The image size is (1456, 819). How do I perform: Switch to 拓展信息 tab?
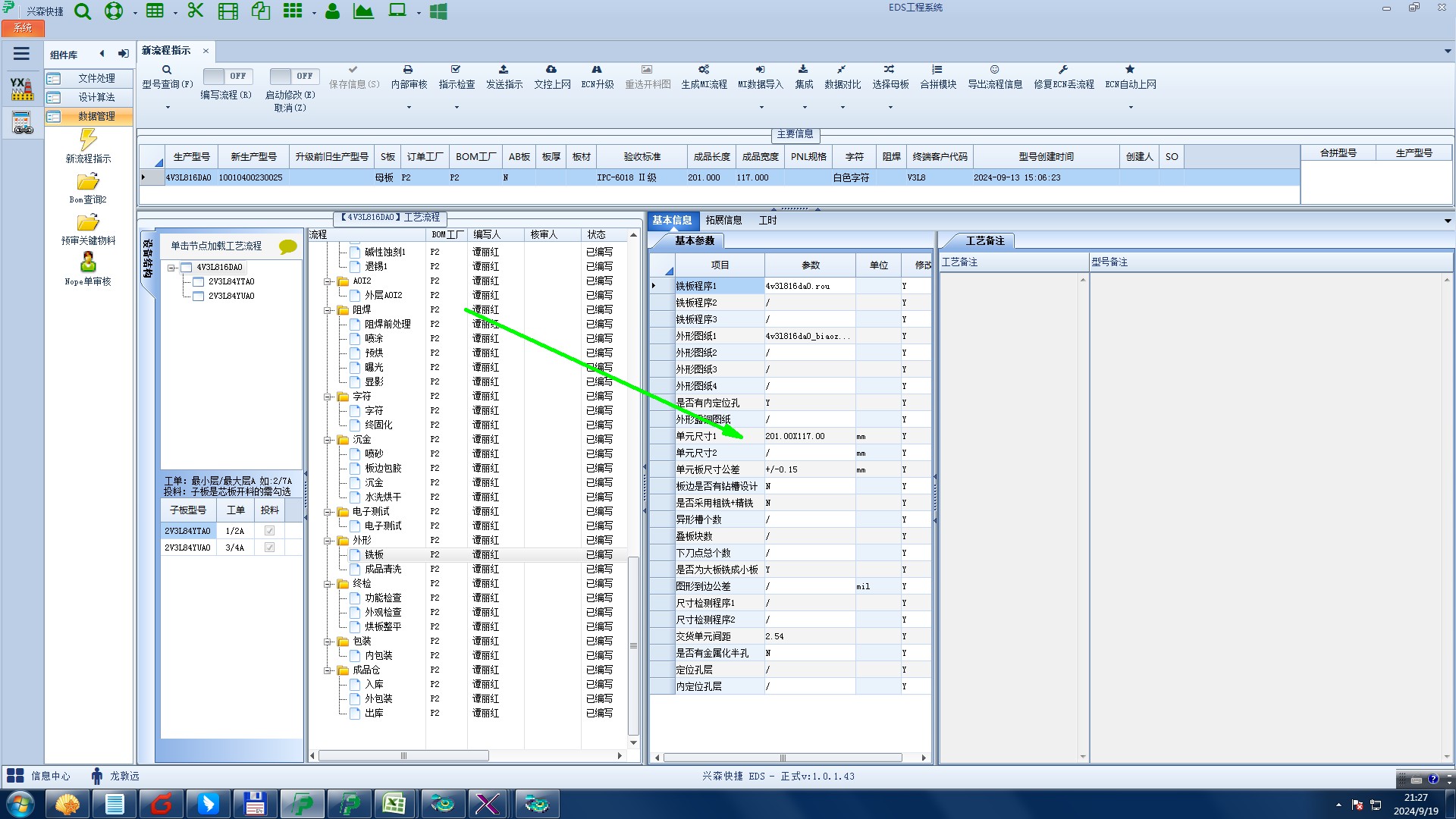[723, 221]
